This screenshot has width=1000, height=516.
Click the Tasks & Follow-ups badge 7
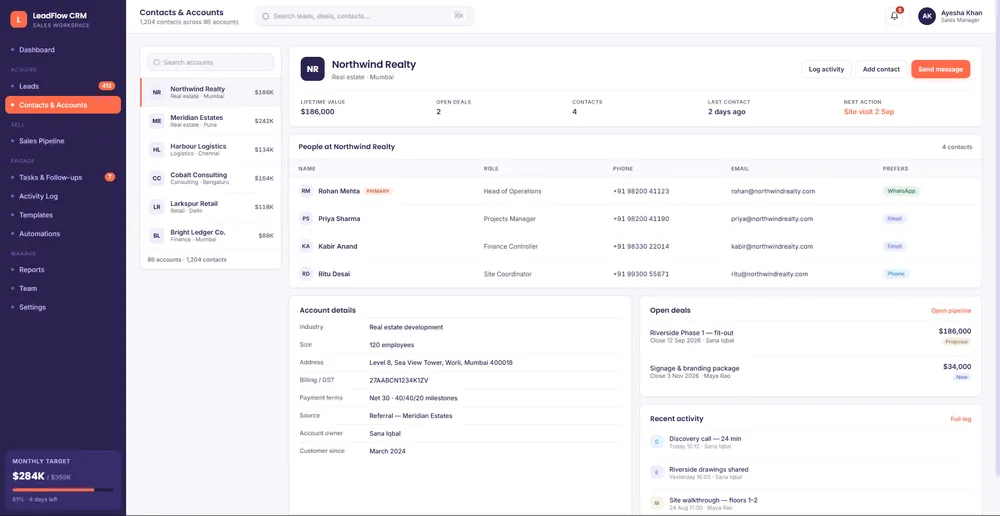tap(110, 177)
